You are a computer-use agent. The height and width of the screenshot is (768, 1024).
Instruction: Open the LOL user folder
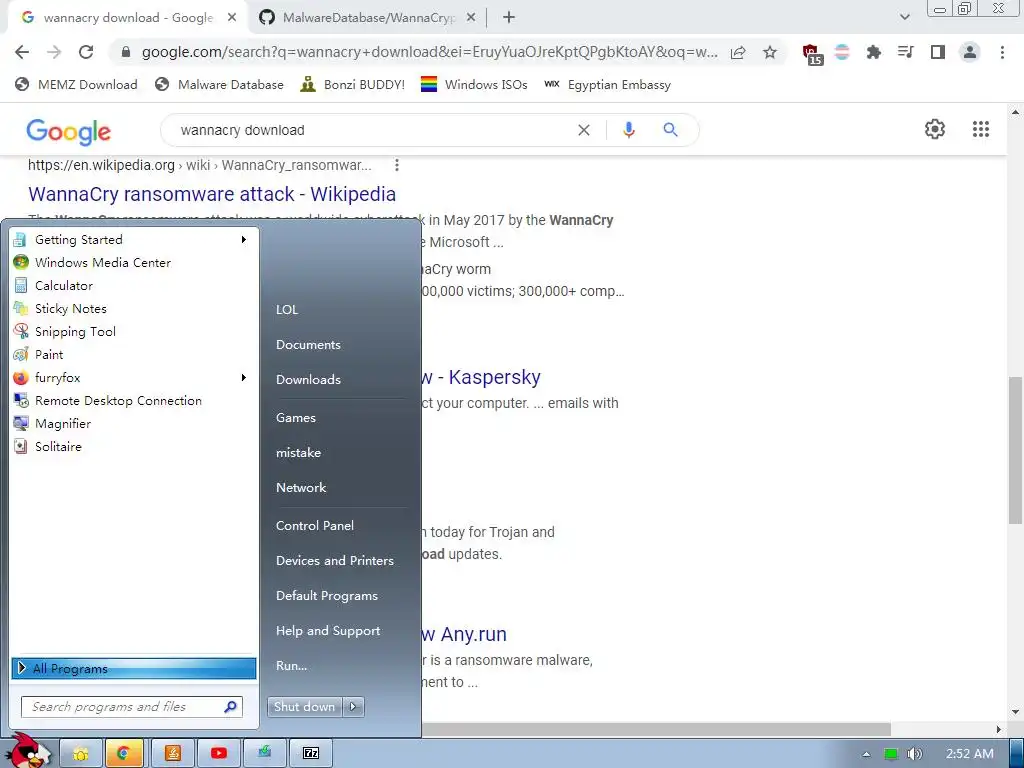(x=287, y=310)
